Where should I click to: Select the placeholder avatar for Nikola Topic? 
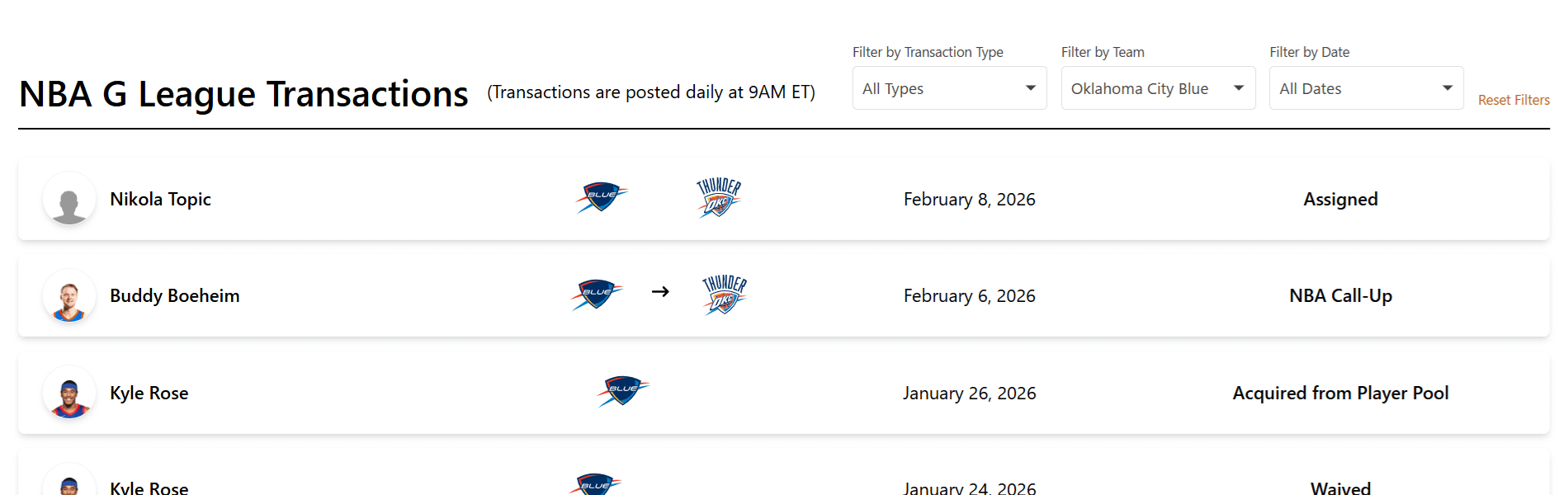click(69, 199)
